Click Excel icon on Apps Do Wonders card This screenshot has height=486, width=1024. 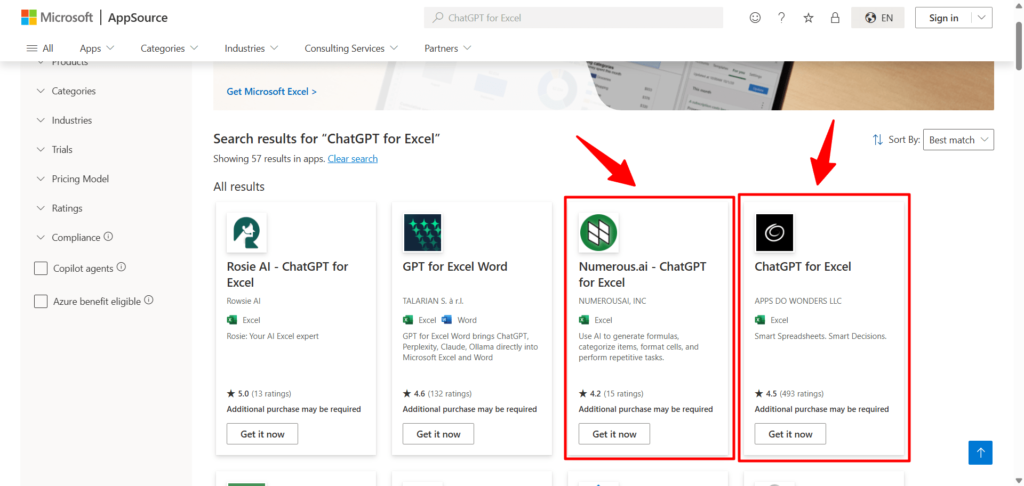(760, 320)
